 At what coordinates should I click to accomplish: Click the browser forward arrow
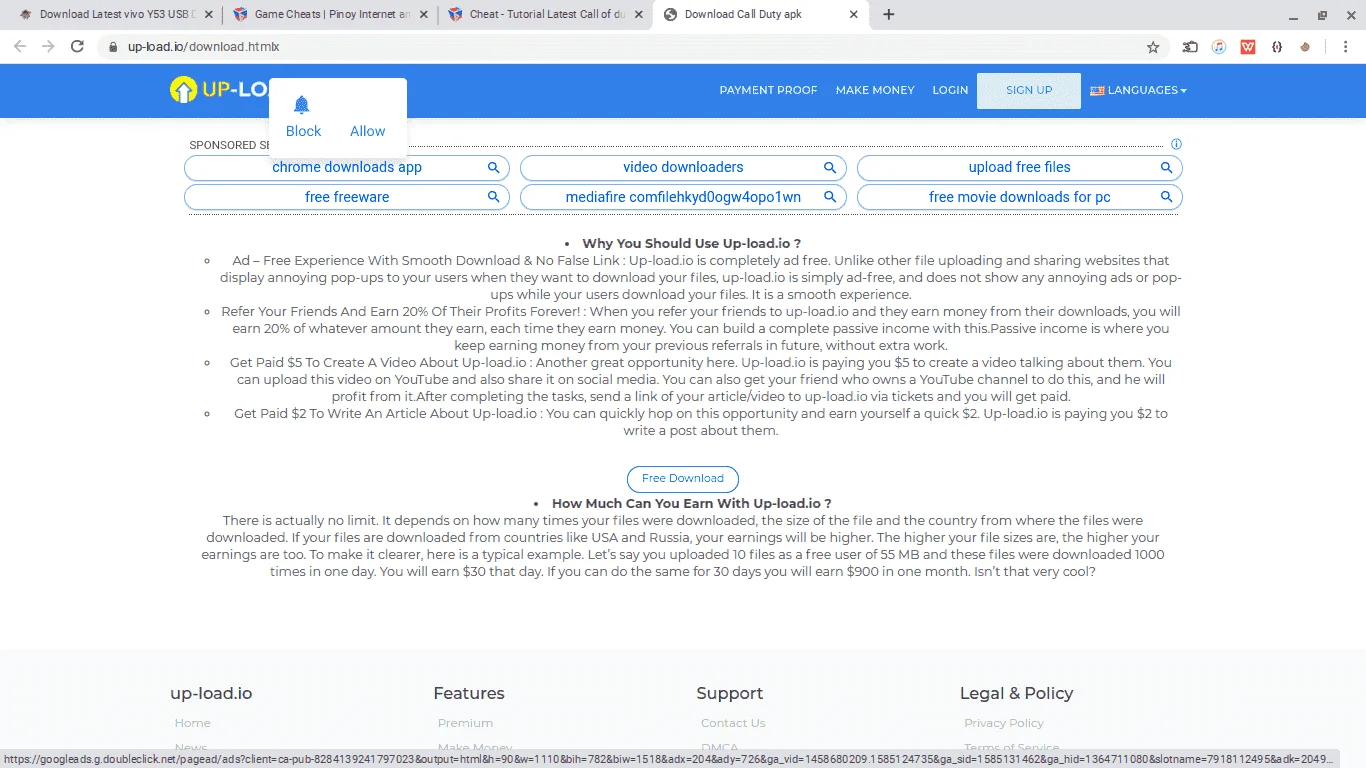pyautogui.click(x=48, y=46)
